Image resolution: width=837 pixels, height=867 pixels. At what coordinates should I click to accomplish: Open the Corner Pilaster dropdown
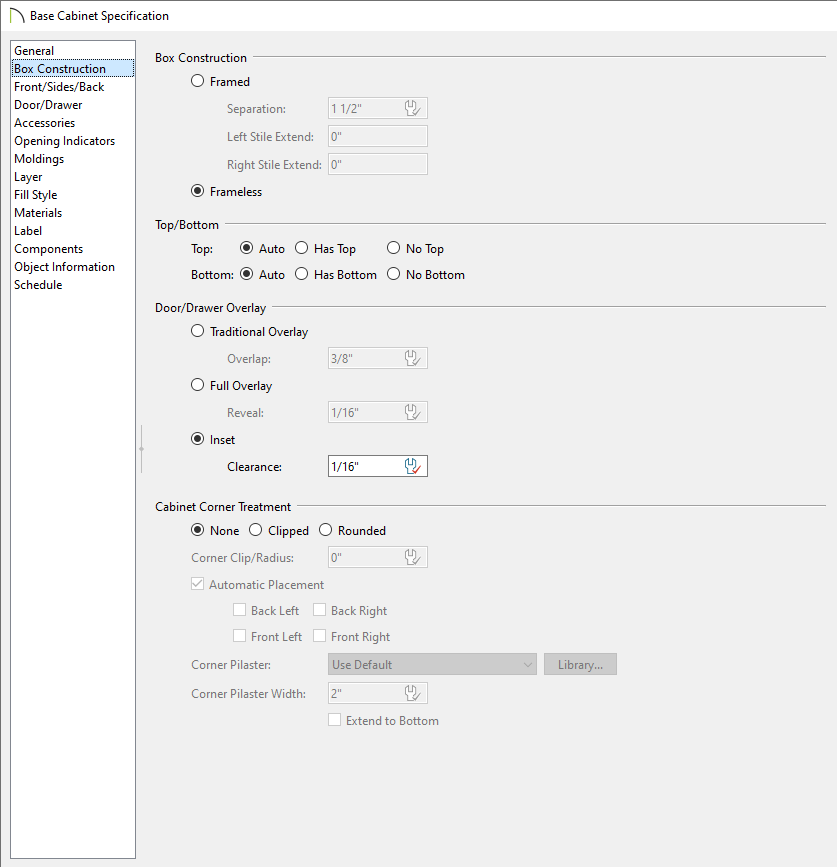(432, 665)
